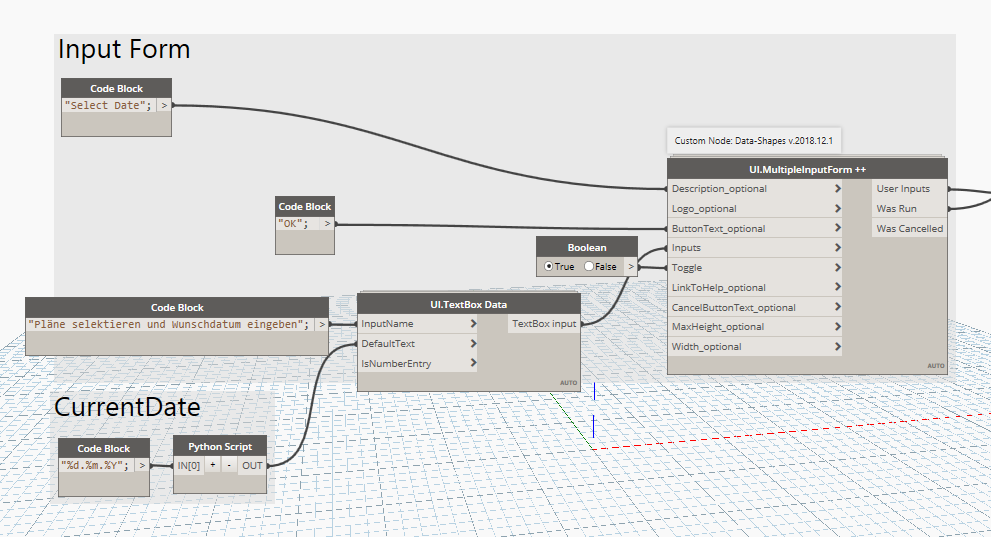991x537 pixels.
Task: Click the TextBox input output port
Action: 543,324
